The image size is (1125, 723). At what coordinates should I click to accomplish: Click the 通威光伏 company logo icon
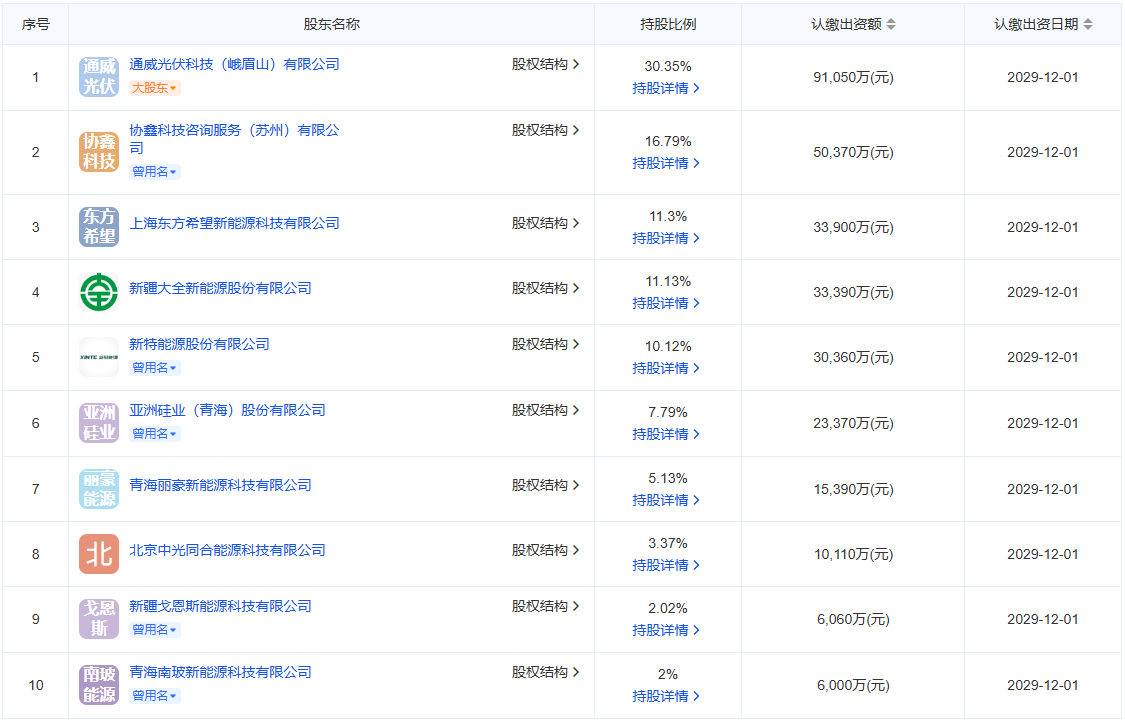click(x=99, y=77)
